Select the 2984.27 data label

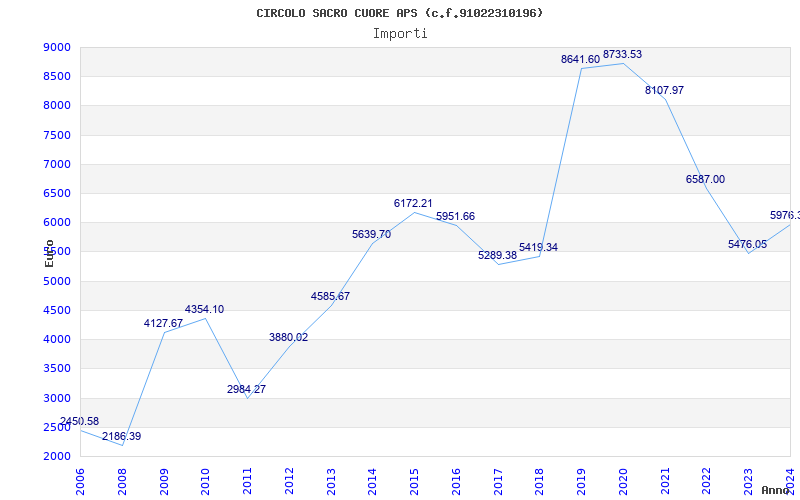point(246,389)
